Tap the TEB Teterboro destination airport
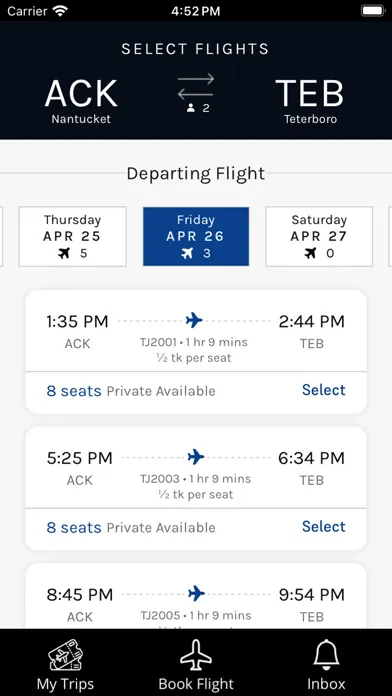392x696 pixels. click(310, 101)
